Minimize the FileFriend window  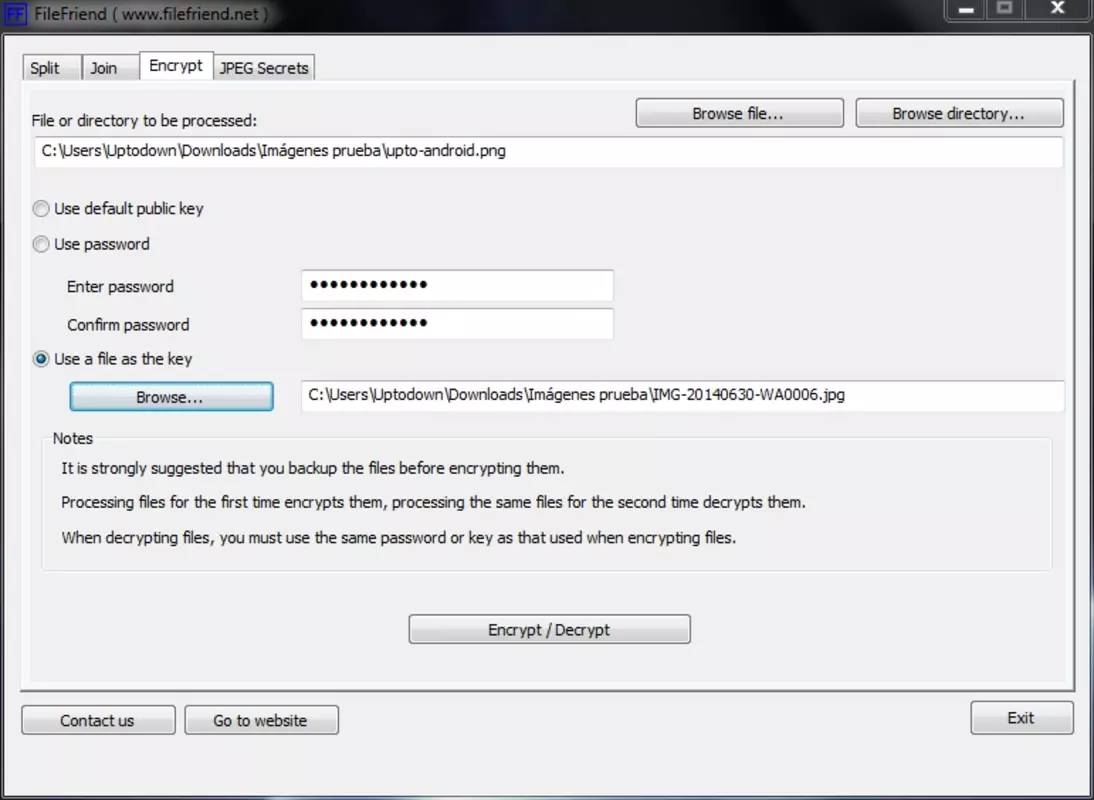[966, 9]
